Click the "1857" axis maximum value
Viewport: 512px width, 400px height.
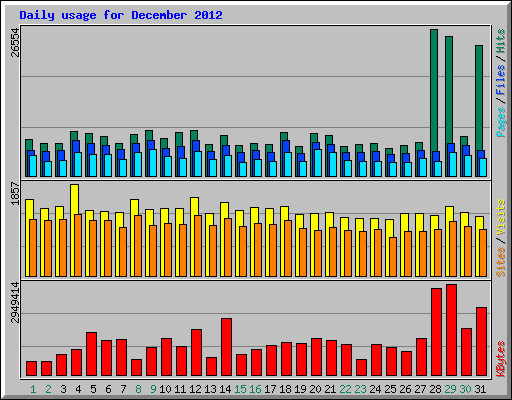click(x=15, y=193)
